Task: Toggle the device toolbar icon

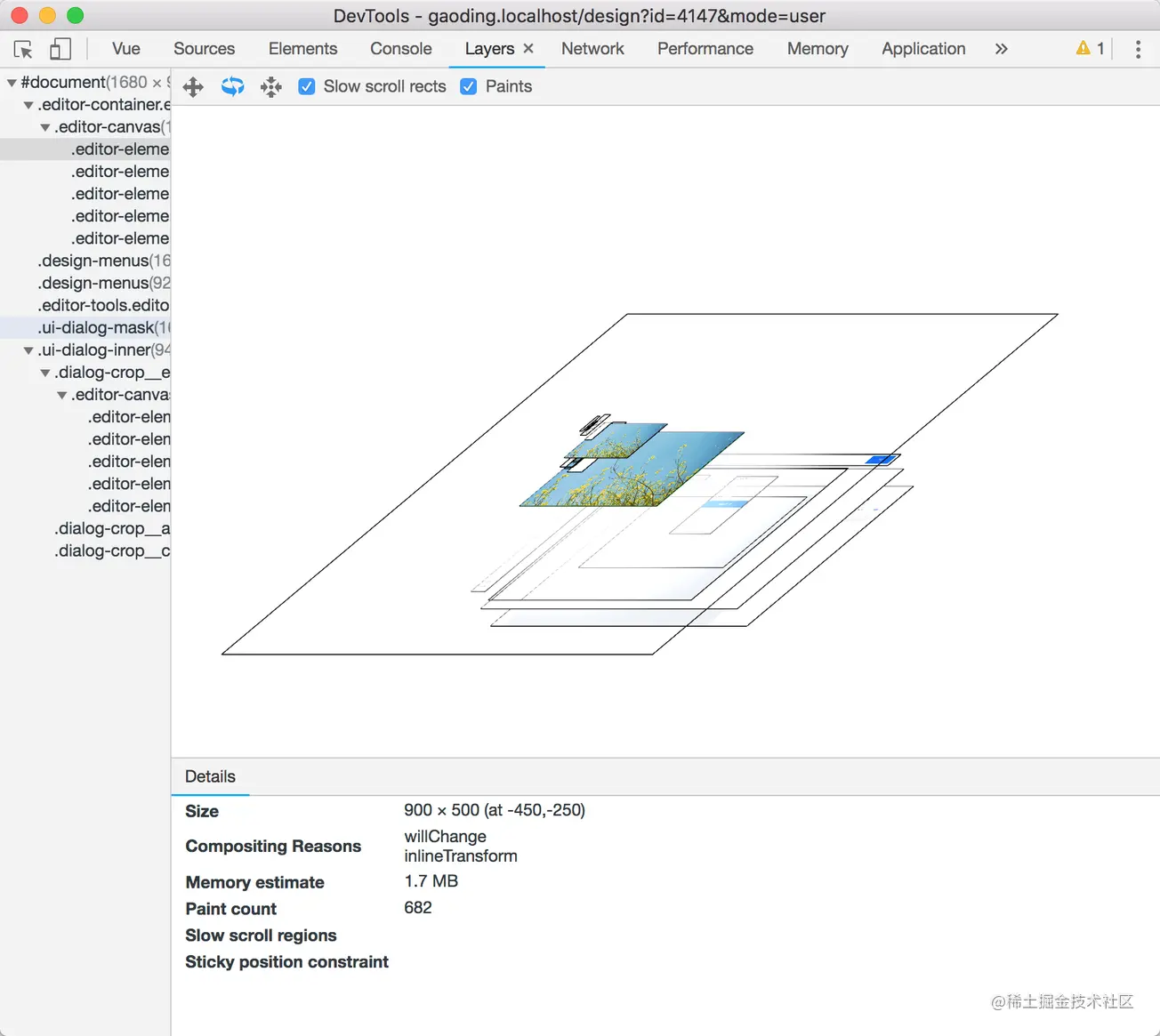Action: 60,49
